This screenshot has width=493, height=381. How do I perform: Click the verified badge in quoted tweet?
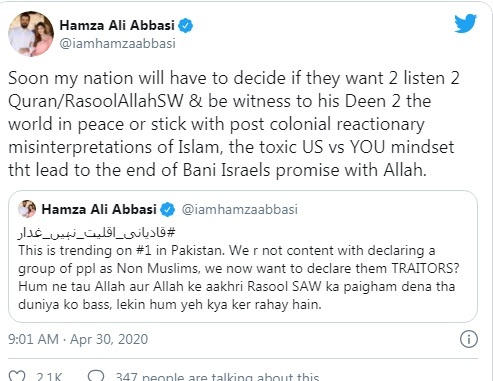click(167, 210)
